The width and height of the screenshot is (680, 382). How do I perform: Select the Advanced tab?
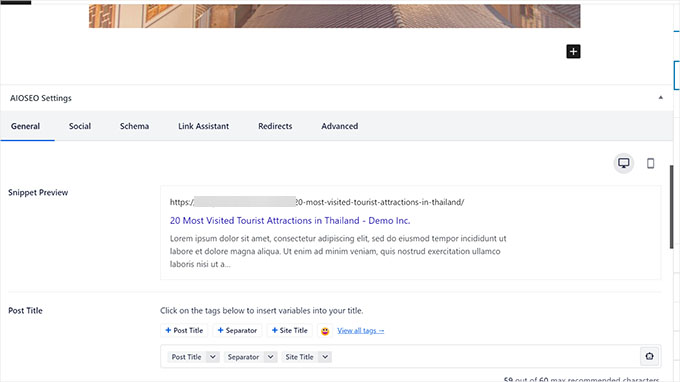coord(340,126)
